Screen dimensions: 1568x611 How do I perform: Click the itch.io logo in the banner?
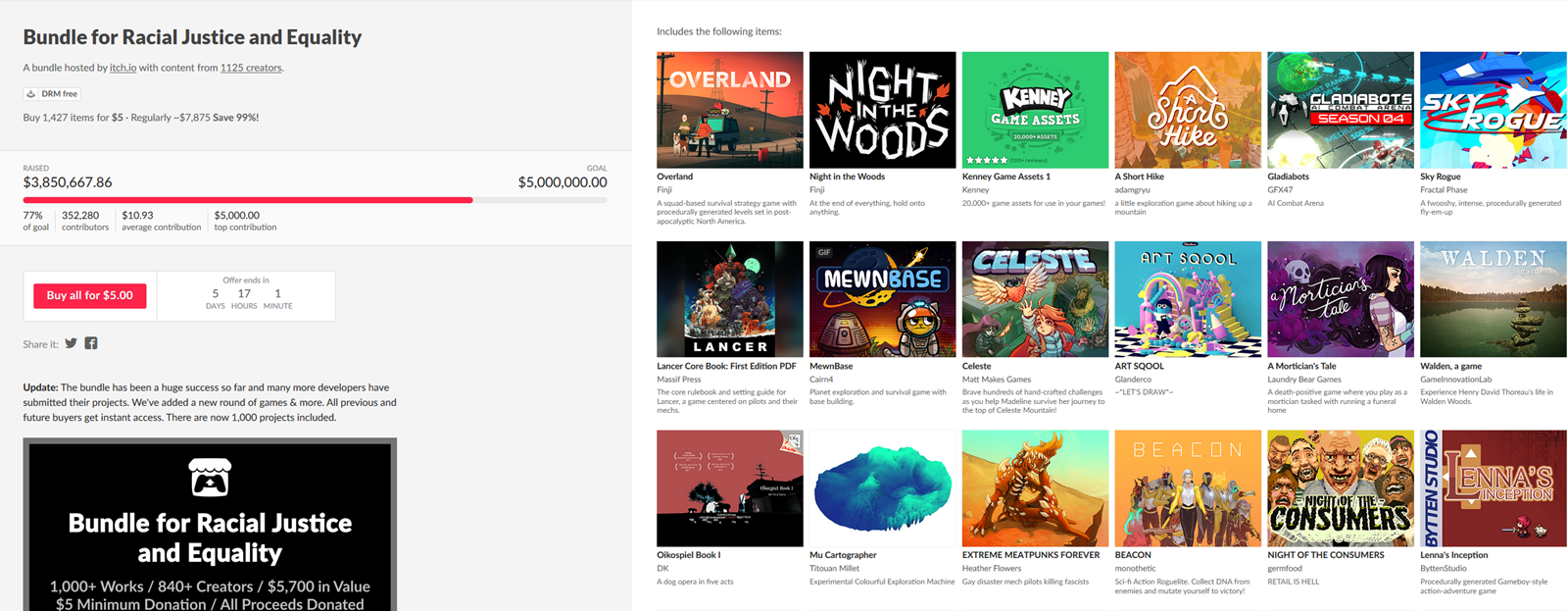pyautogui.click(x=210, y=478)
